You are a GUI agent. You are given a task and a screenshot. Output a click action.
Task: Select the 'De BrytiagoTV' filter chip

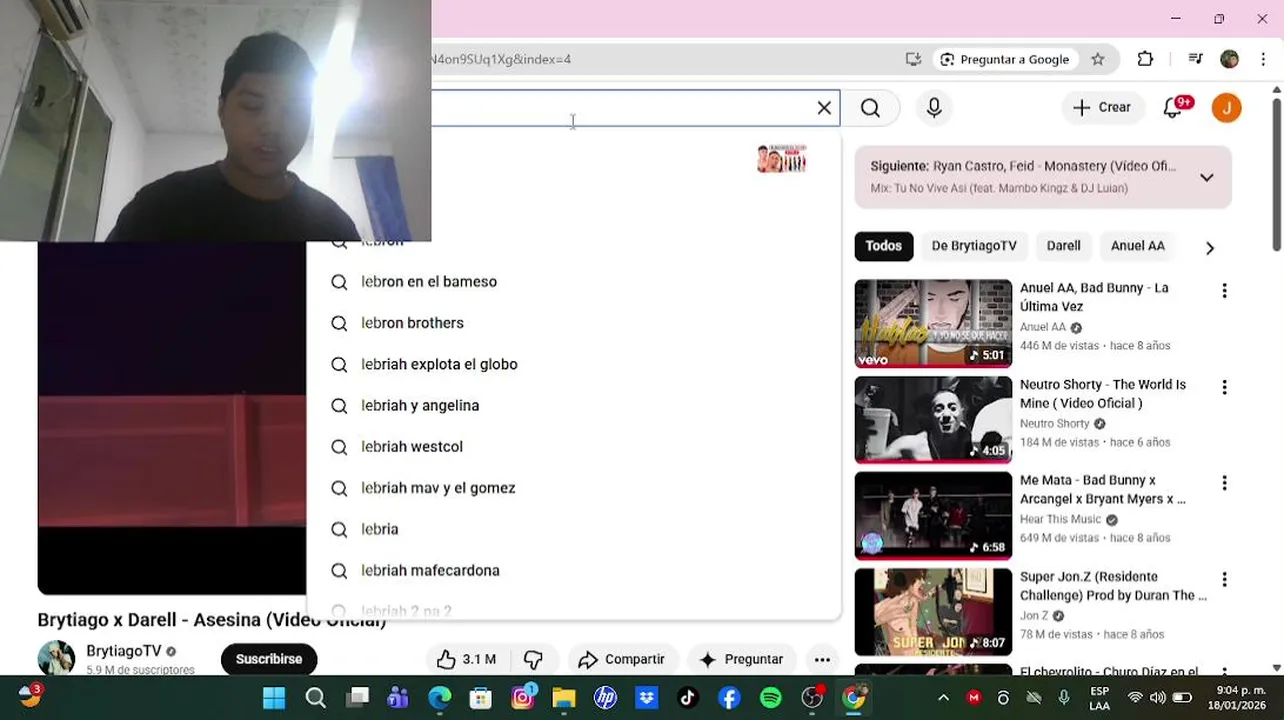pos(974,246)
